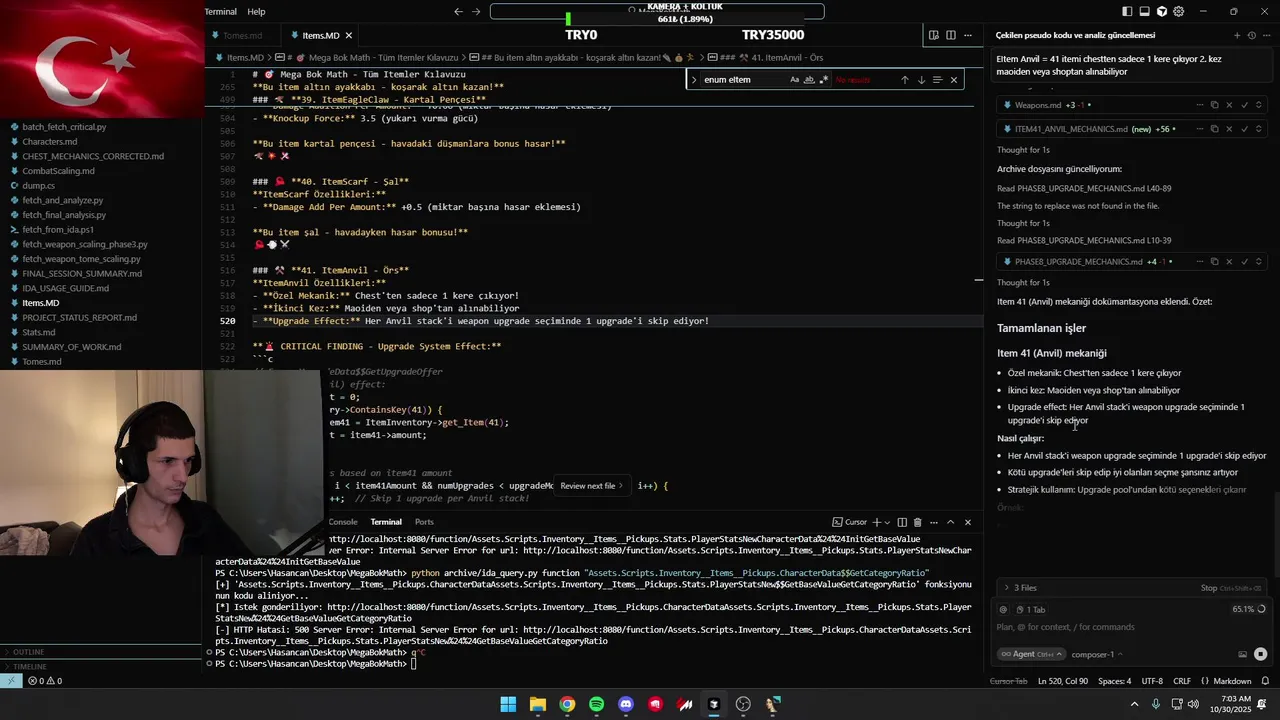Open the Help menu
This screenshot has width=1280, height=720.
pyautogui.click(x=256, y=11)
